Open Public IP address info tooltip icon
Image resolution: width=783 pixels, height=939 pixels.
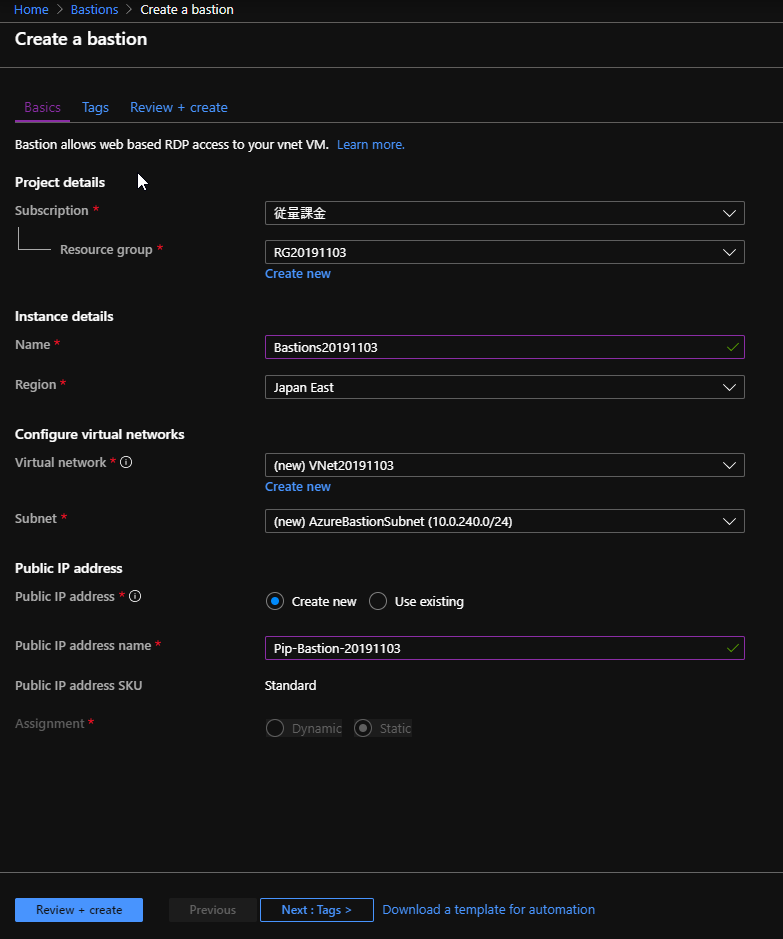click(x=135, y=596)
